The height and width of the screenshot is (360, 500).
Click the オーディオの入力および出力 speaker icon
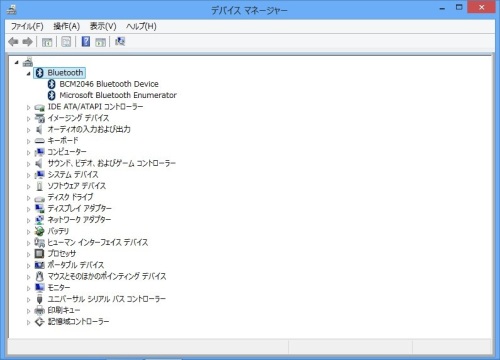pos(39,129)
